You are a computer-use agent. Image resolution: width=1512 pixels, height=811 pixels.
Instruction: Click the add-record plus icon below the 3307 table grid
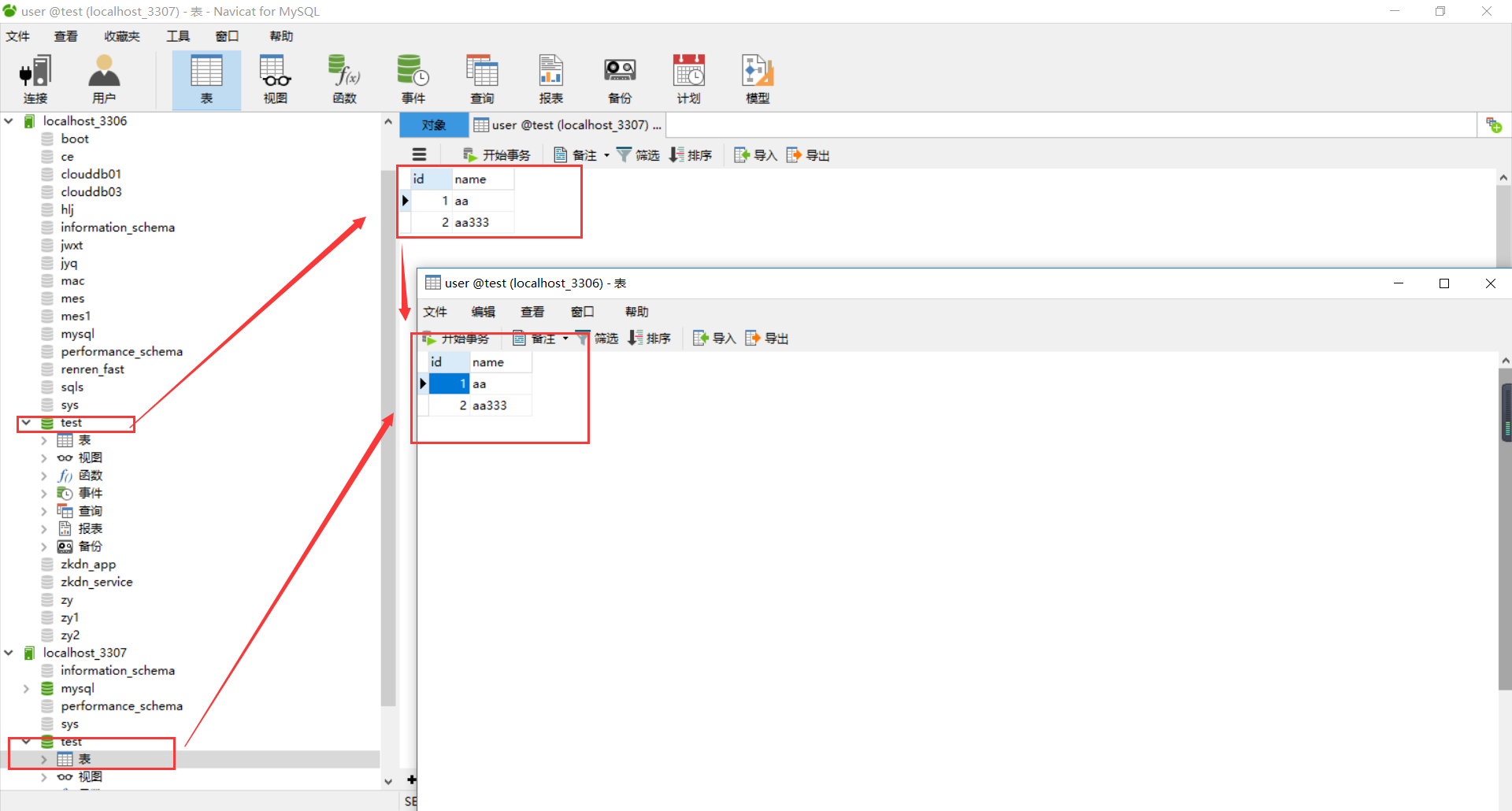pos(411,780)
